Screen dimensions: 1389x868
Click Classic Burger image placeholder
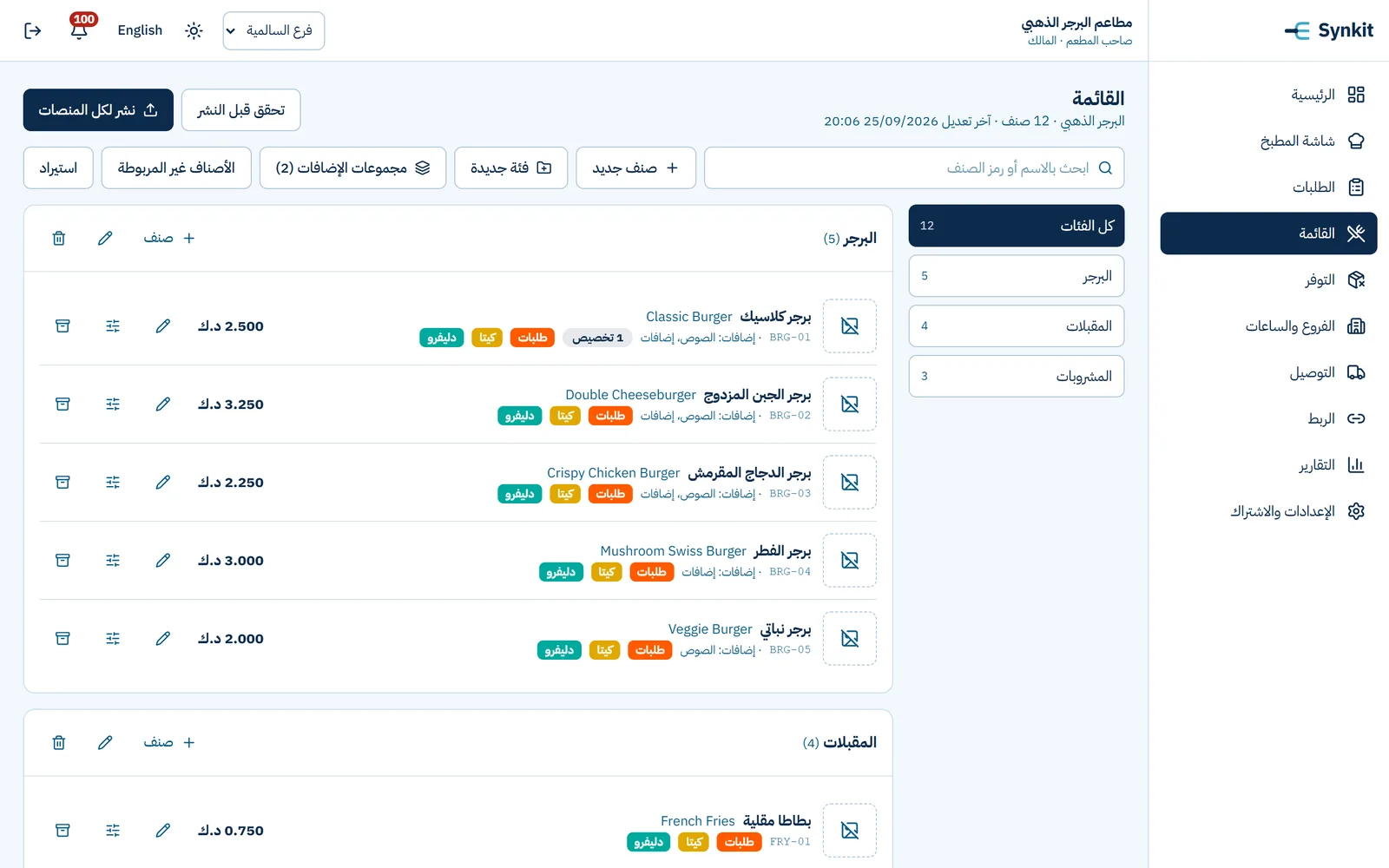coord(850,326)
